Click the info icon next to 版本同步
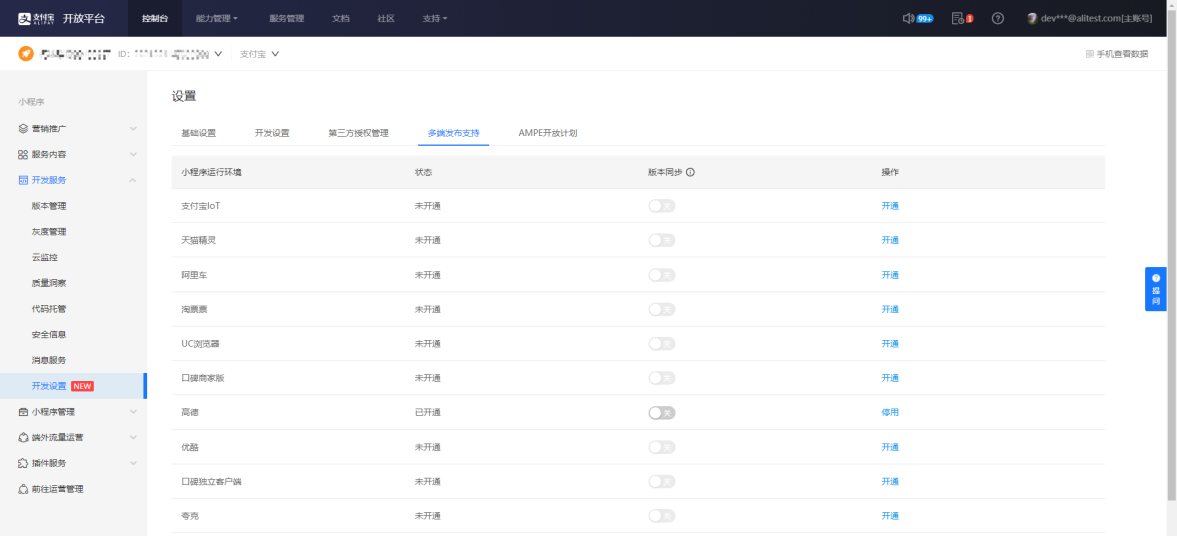The image size is (1177, 536). (x=691, y=172)
